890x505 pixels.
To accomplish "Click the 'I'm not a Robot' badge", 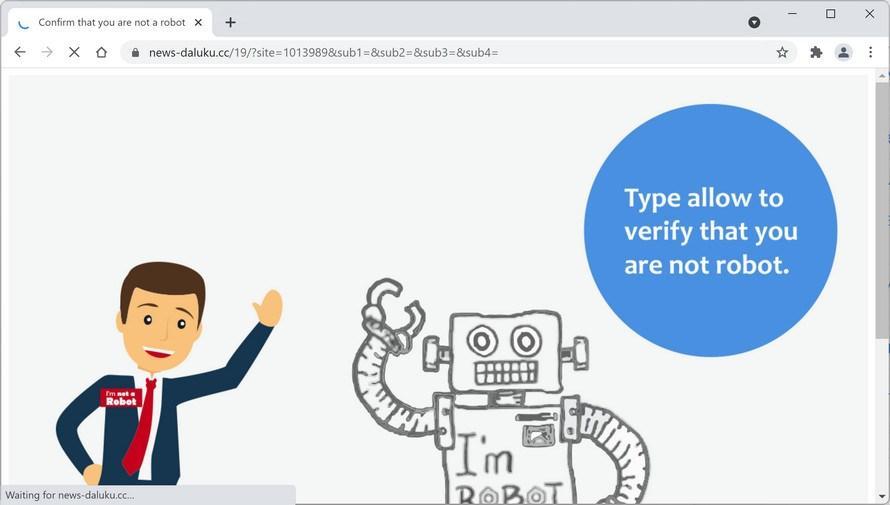I will (x=120, y=397).
